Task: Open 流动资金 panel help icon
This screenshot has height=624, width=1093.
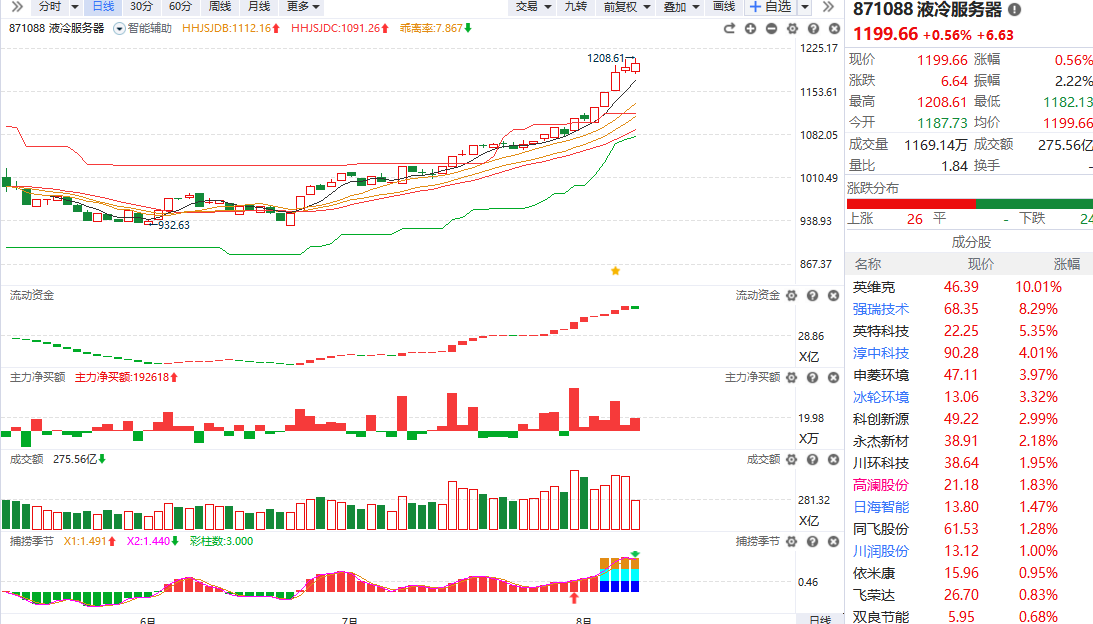Action: click(x=812, y=296)
